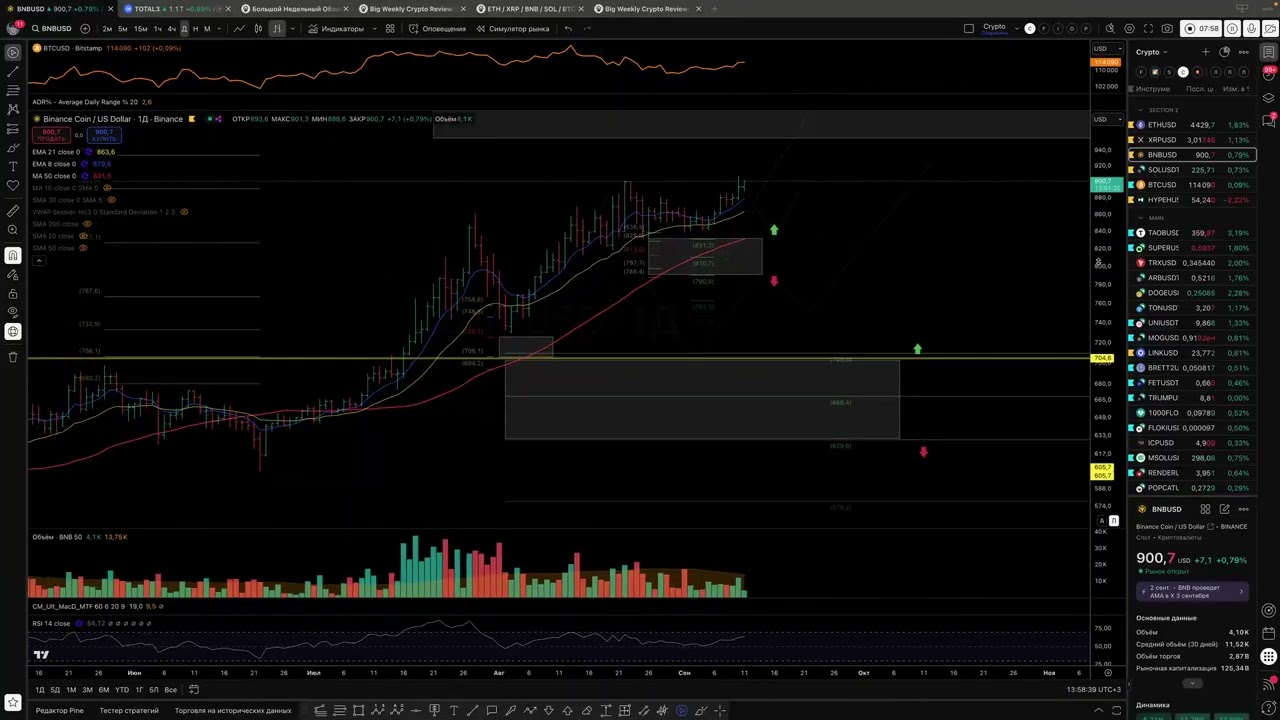Open quick search icon in top toolbar

(1110, 29)
